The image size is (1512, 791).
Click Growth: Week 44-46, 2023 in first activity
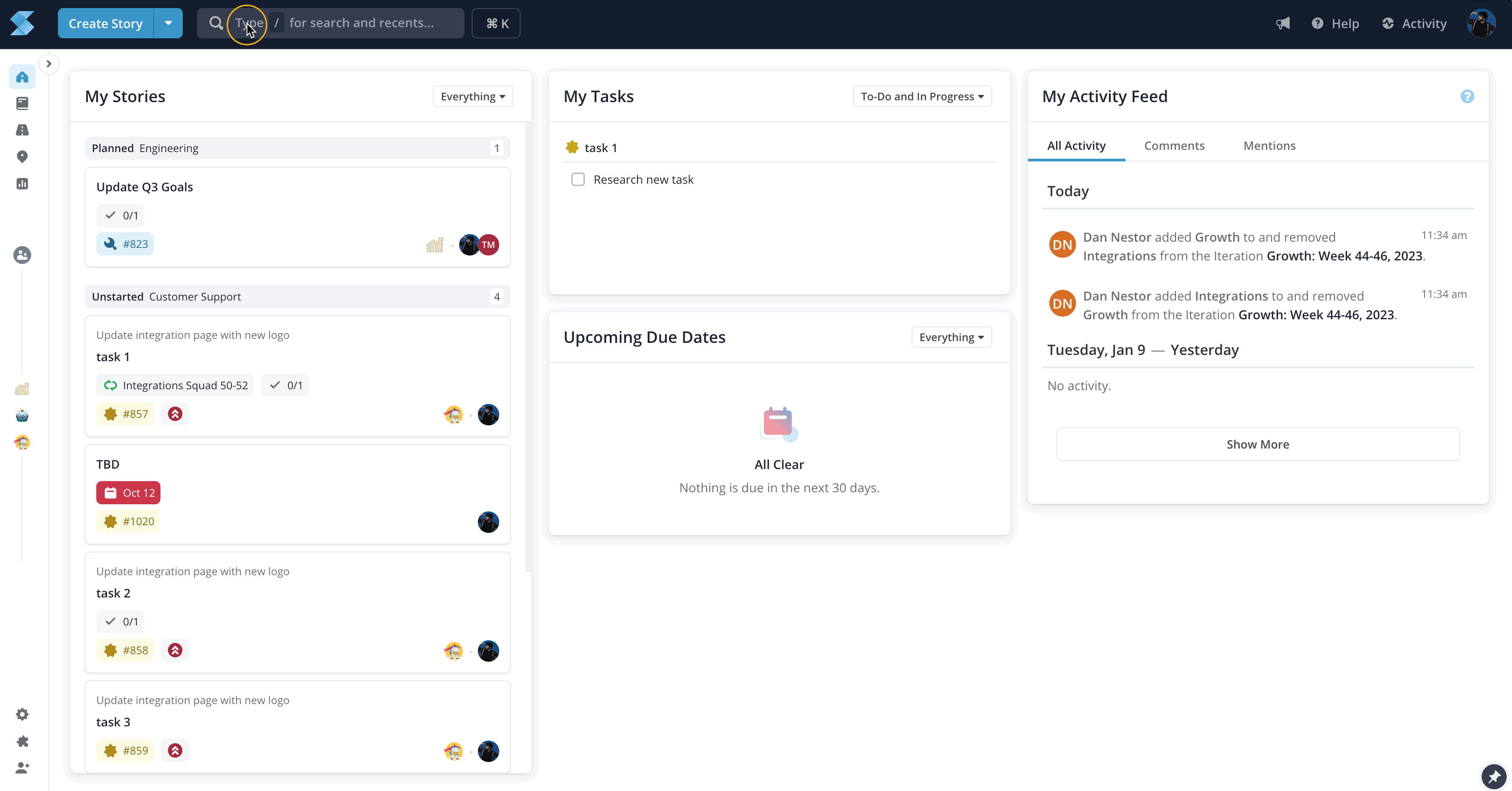1344,256
